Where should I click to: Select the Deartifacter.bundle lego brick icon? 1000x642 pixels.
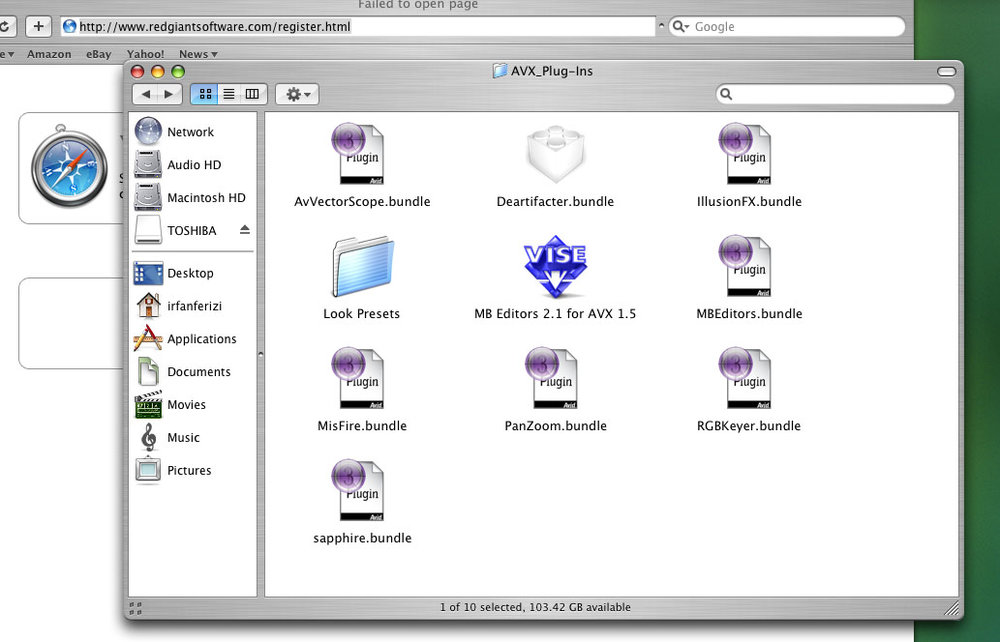[555, 153]
